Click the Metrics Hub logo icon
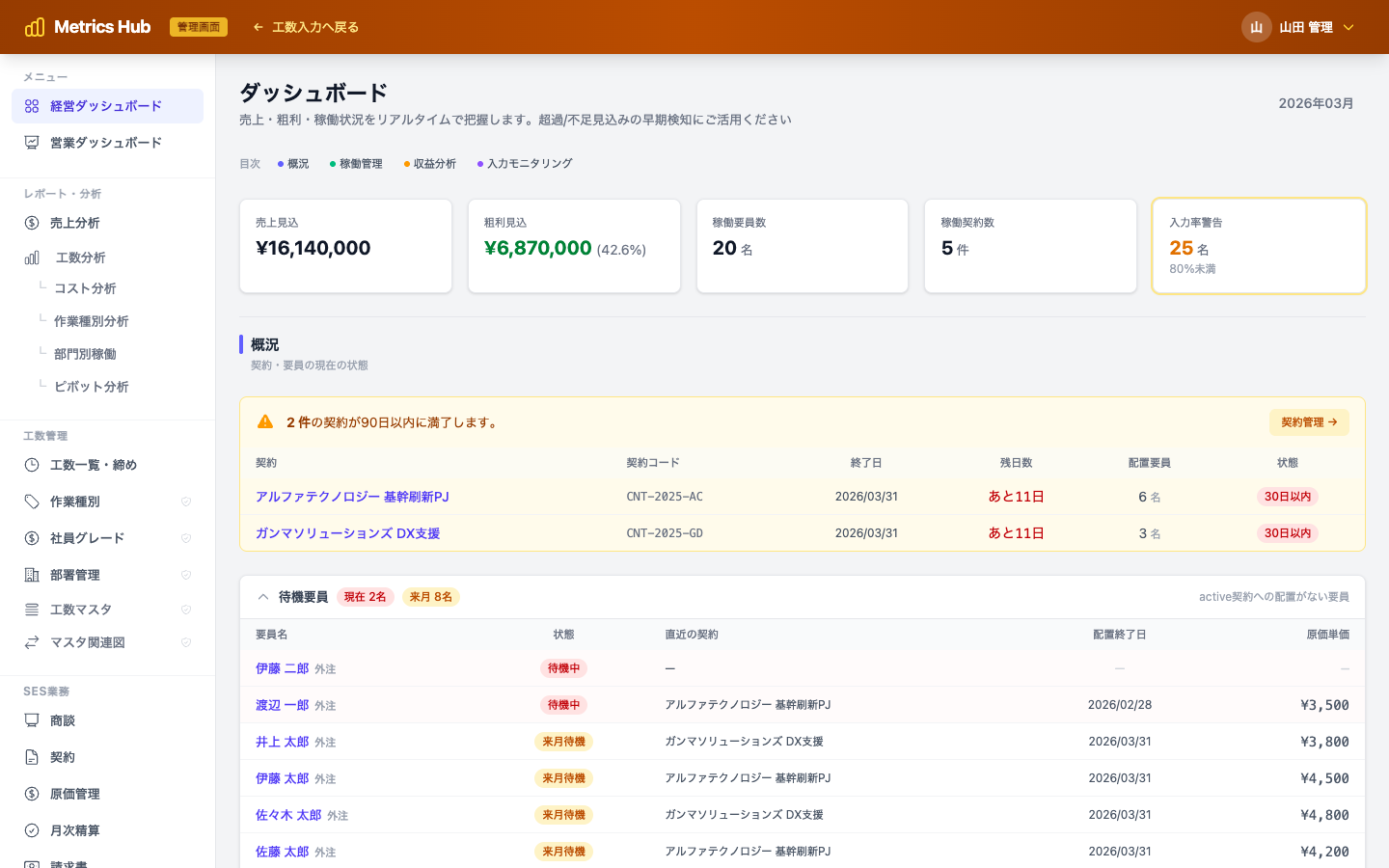 tap(35, 27)
